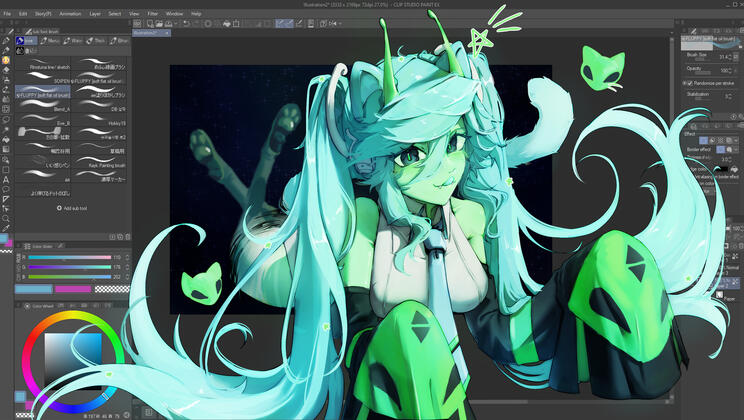Image resolution: width=744 pixels, height=420 pixels.
Task: Open the Layer menu
Action: [95, 14]
